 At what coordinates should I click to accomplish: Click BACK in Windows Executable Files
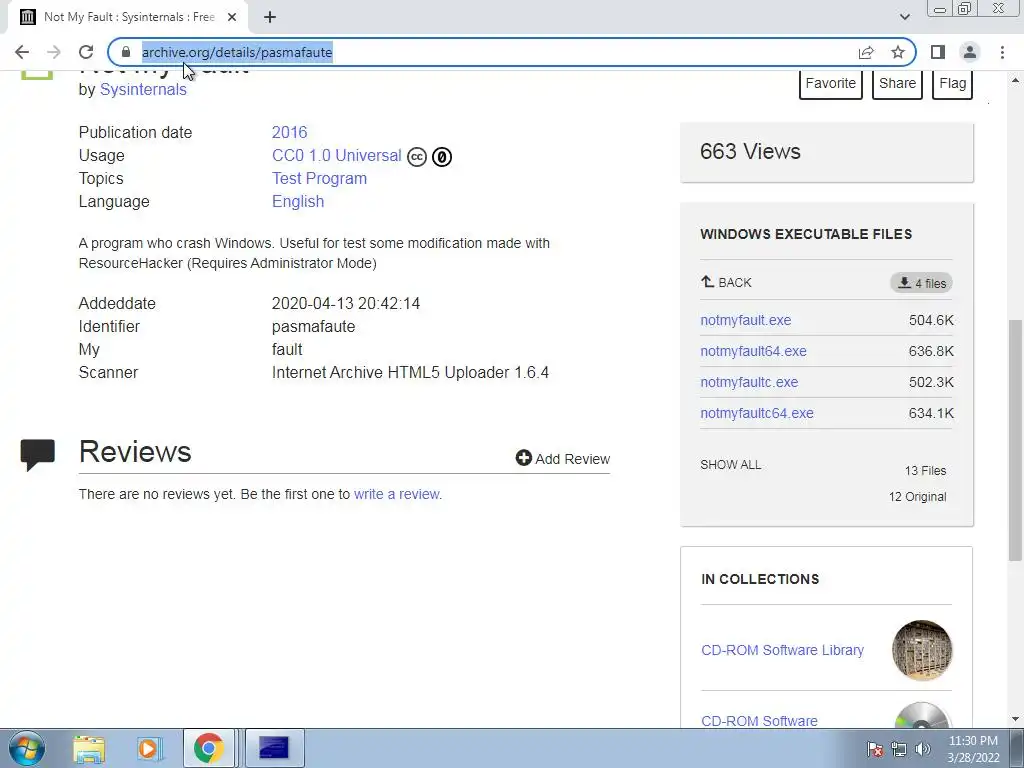(x=726, y=282)
